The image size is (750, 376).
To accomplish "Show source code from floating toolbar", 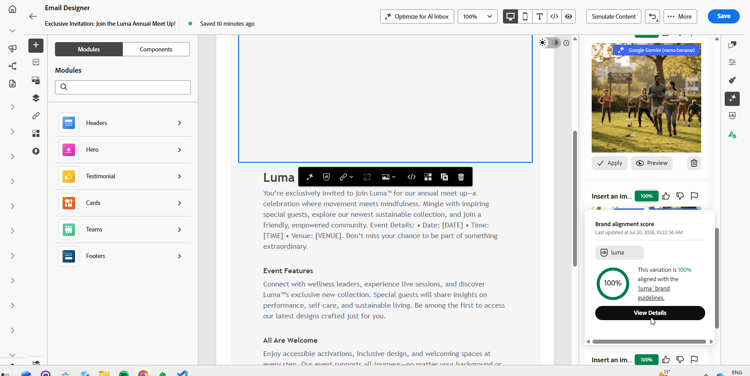I will tap(411, 177).
